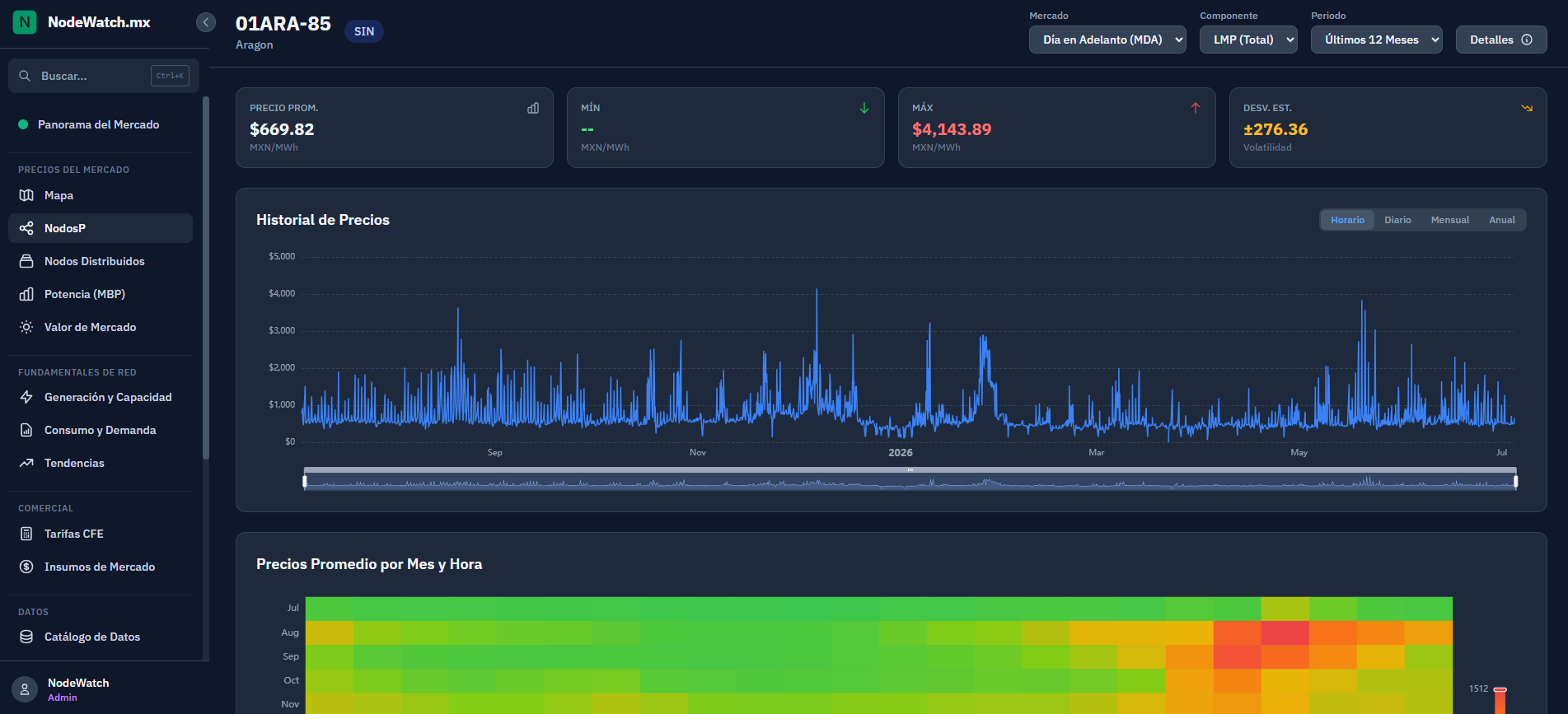Switch chart granularity to Anual
The height and width of the screenshot is (714, 1568).
(x=1502, y=220)
